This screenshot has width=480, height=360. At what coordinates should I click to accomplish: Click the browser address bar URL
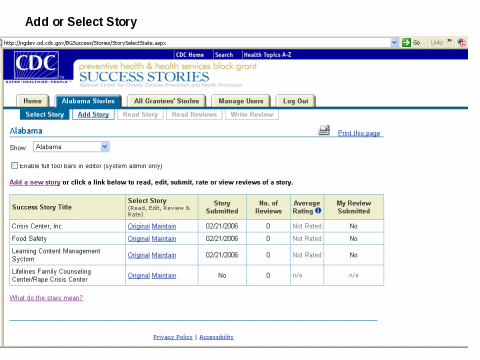pos(85,43)
